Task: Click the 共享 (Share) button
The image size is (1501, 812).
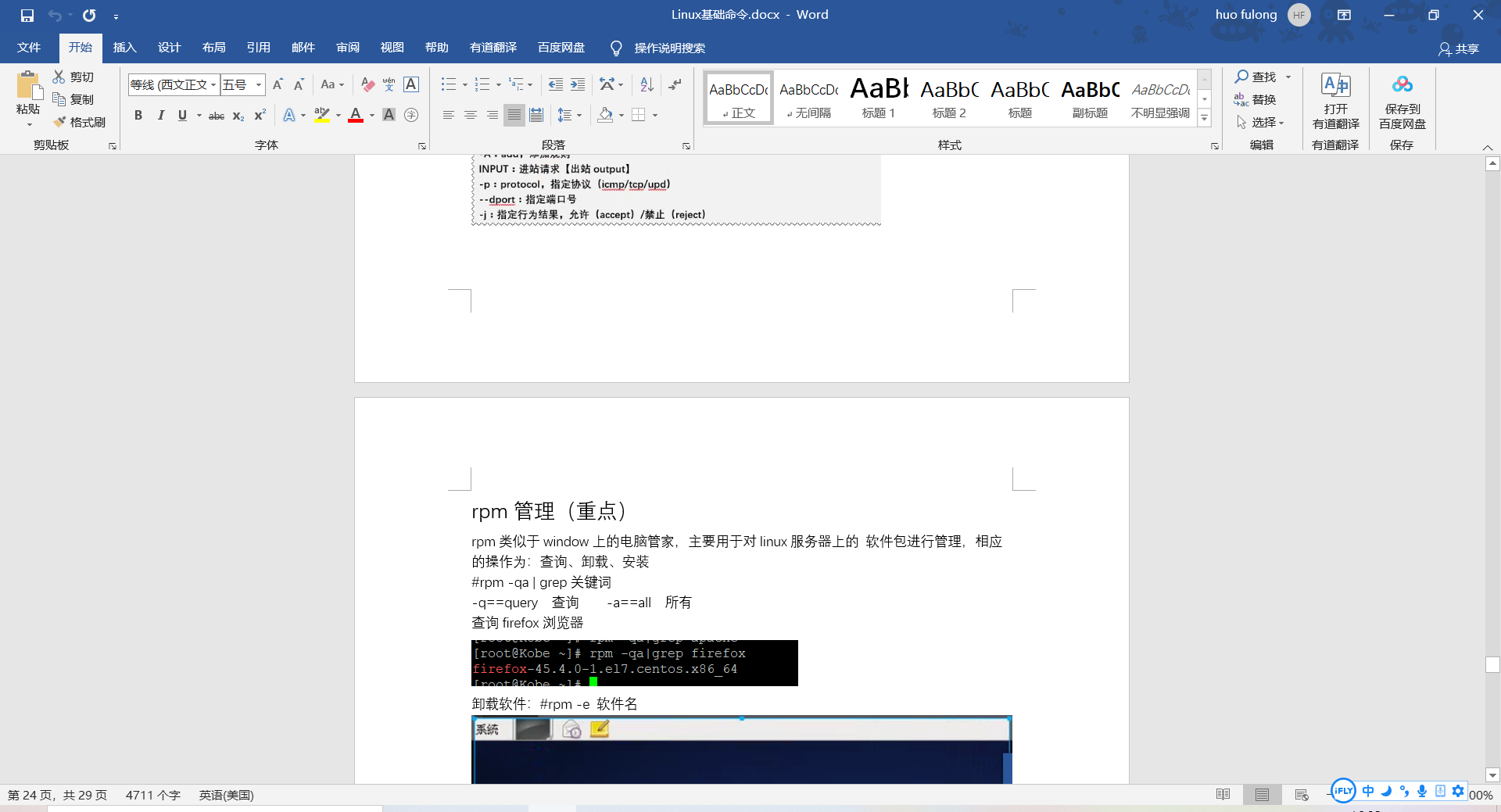Action: coord(1461,48)
